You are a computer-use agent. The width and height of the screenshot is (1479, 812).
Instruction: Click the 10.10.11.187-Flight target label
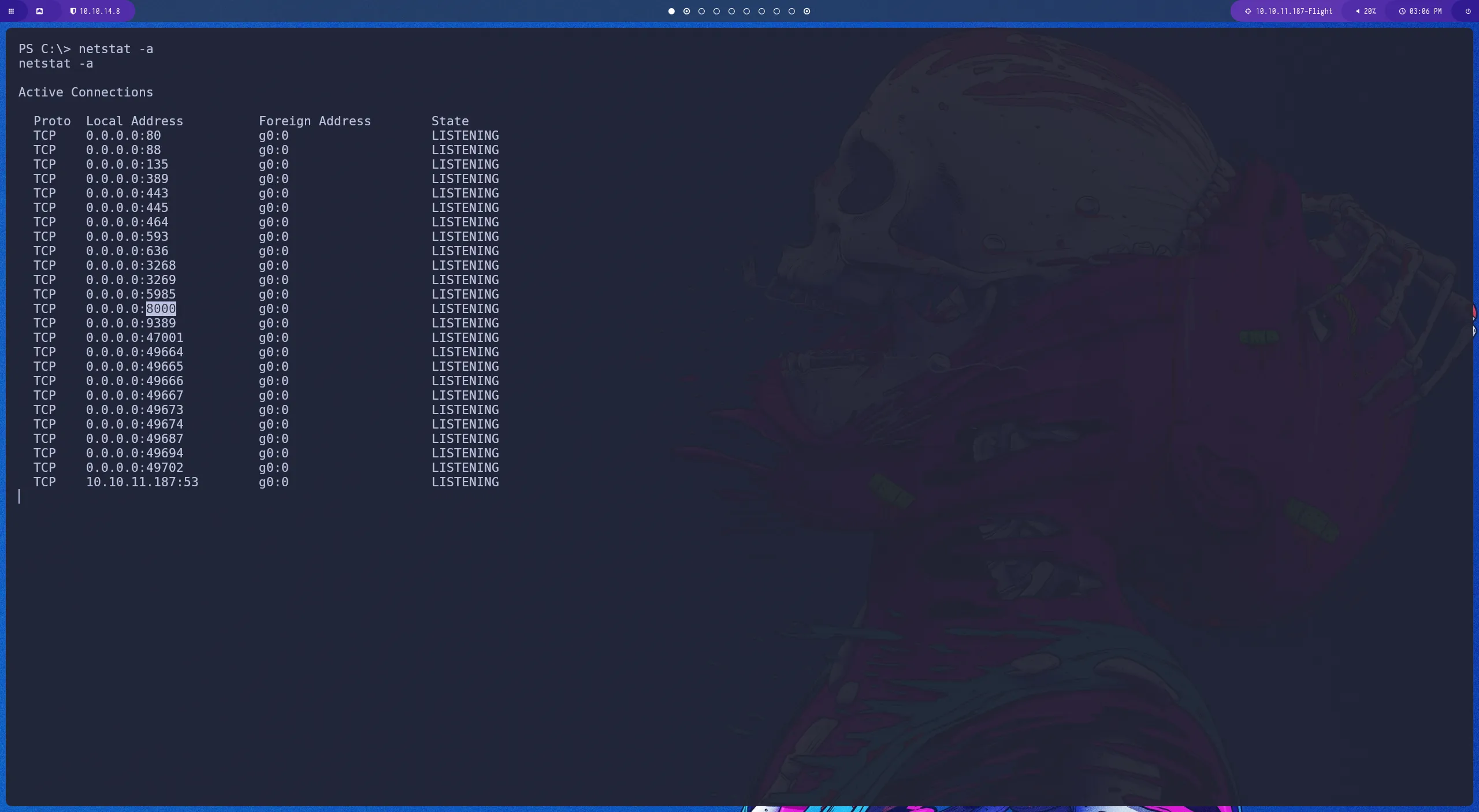click(x=1294, y=11)
